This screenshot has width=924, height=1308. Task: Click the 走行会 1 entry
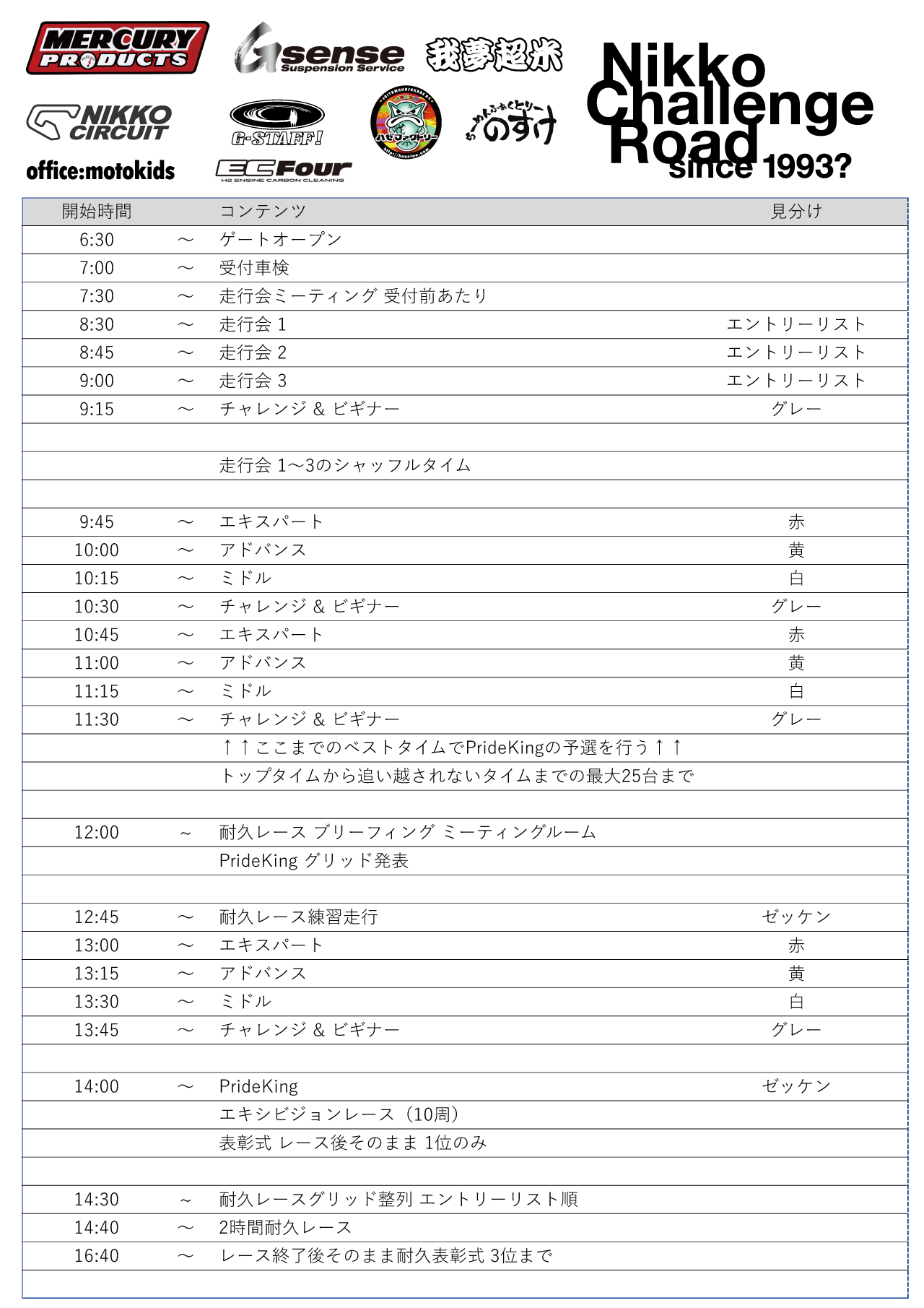coord(253,324)
